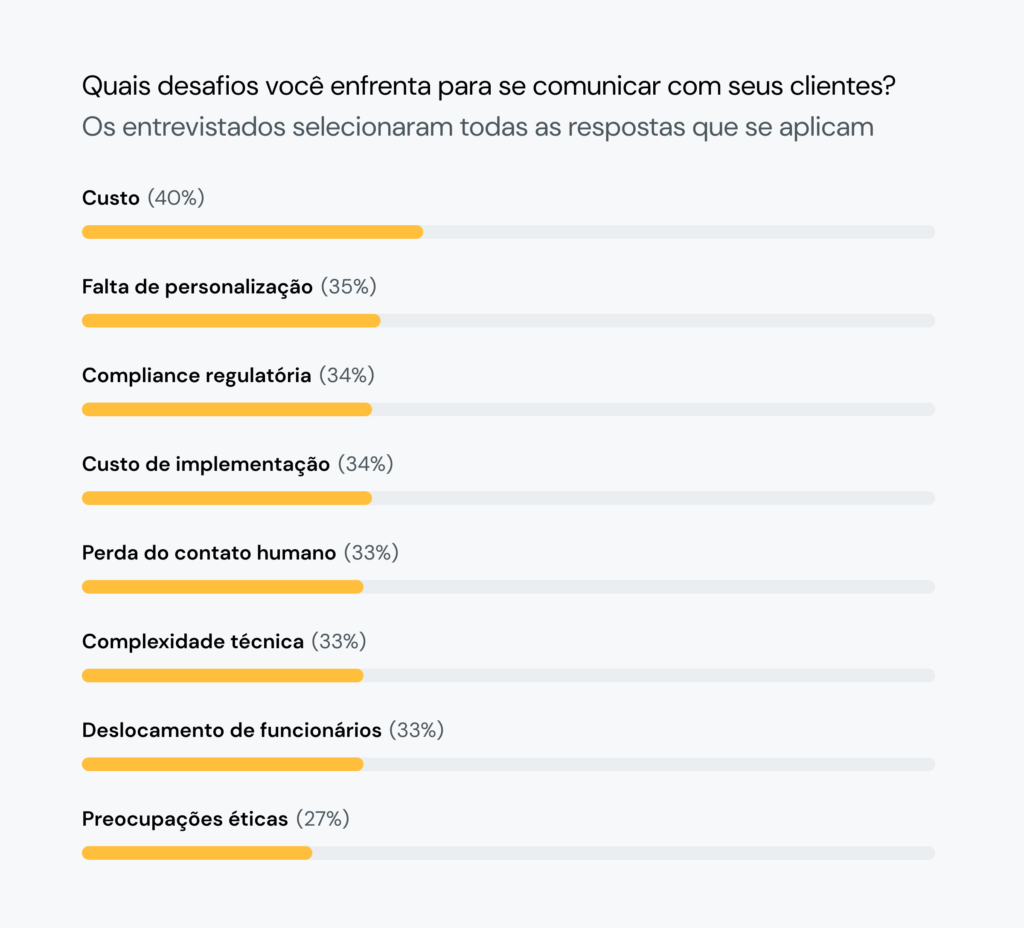Click the yellow Custo progress bar
Screen dimensions: 1024x928
tap(252, 232)
